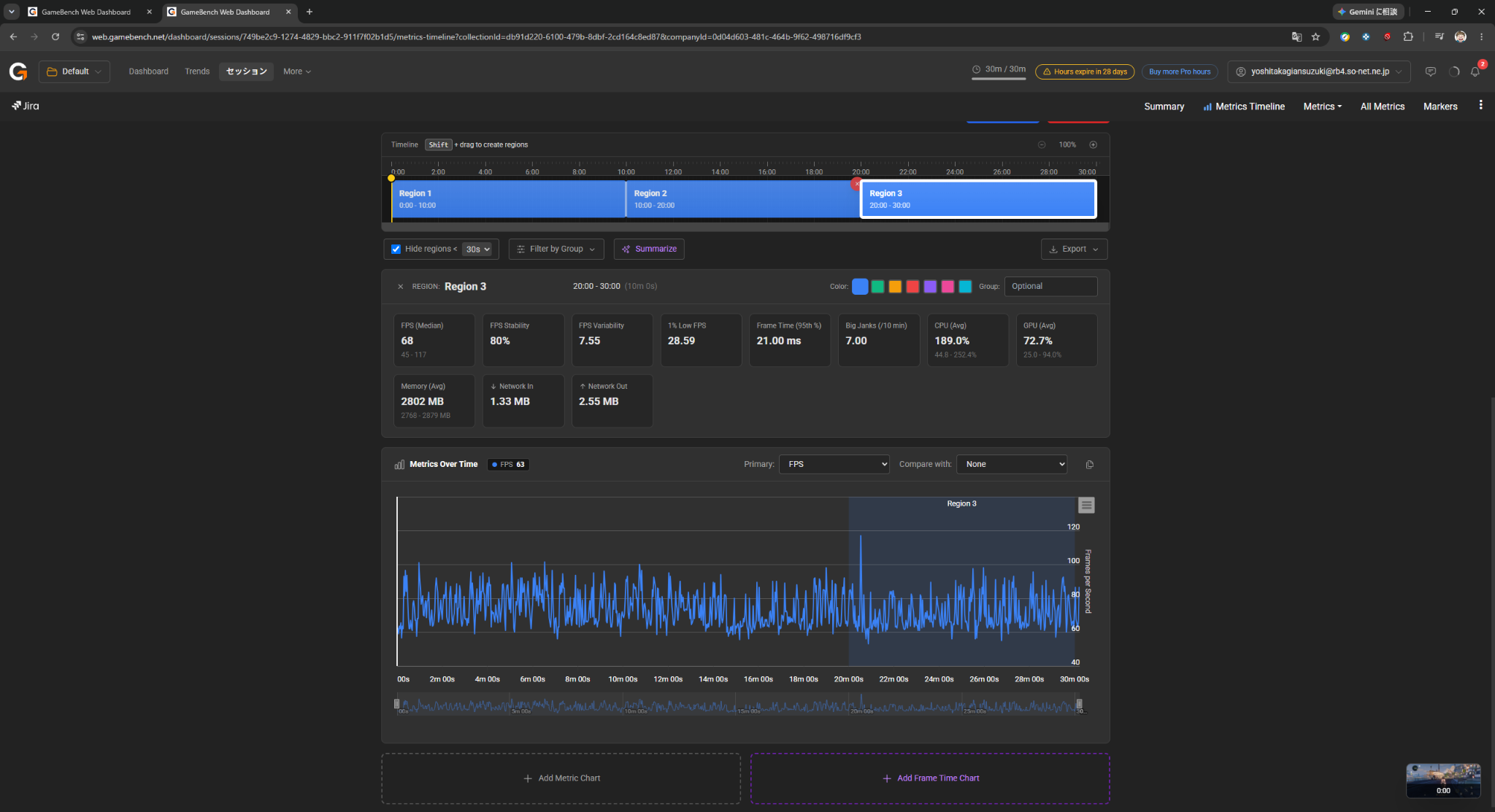The image size is (1495, 812).
Task: Open the chart hamburger menu
Action: (x=1086, y=505)
